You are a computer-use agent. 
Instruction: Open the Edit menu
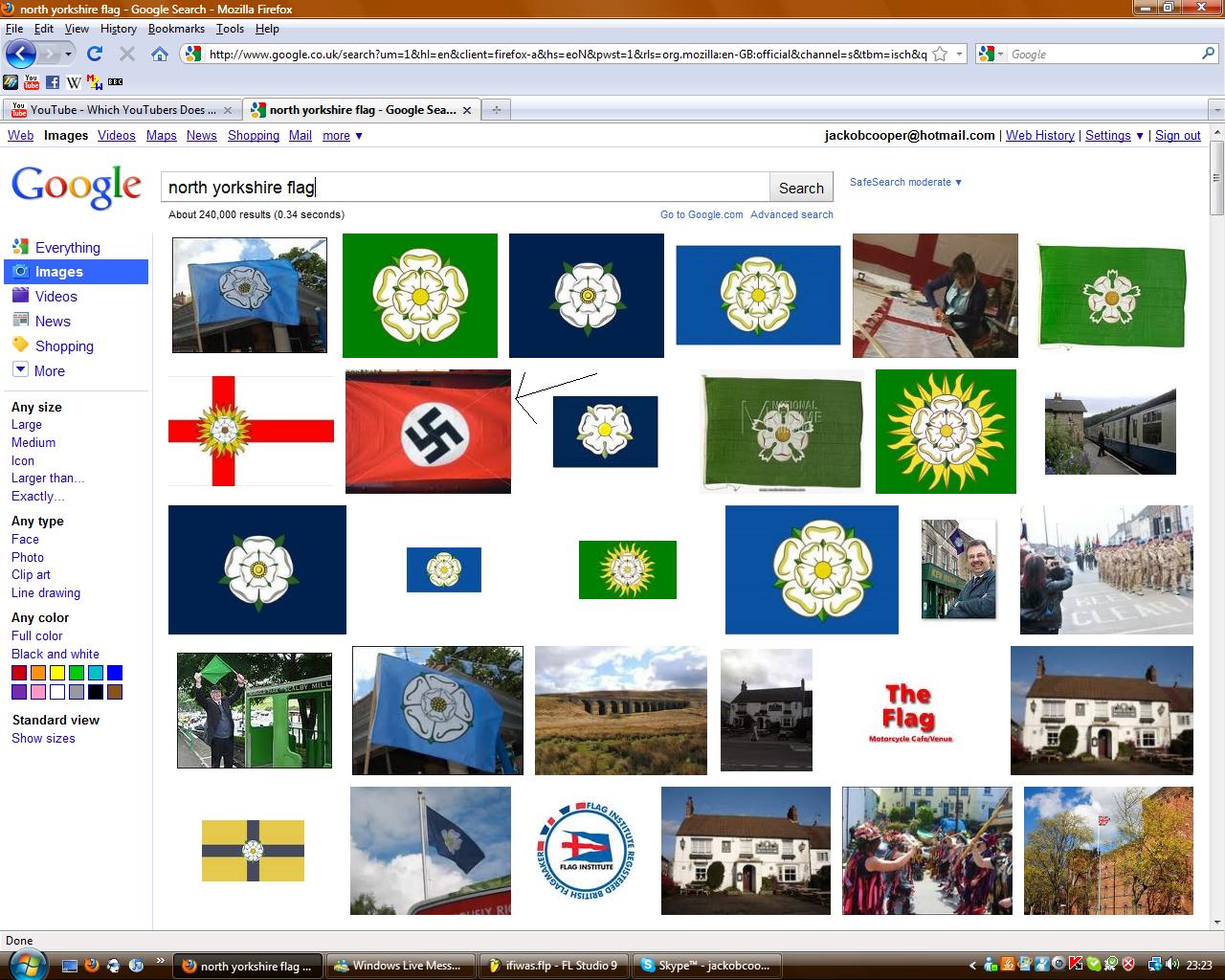click(x=44, y=29)
